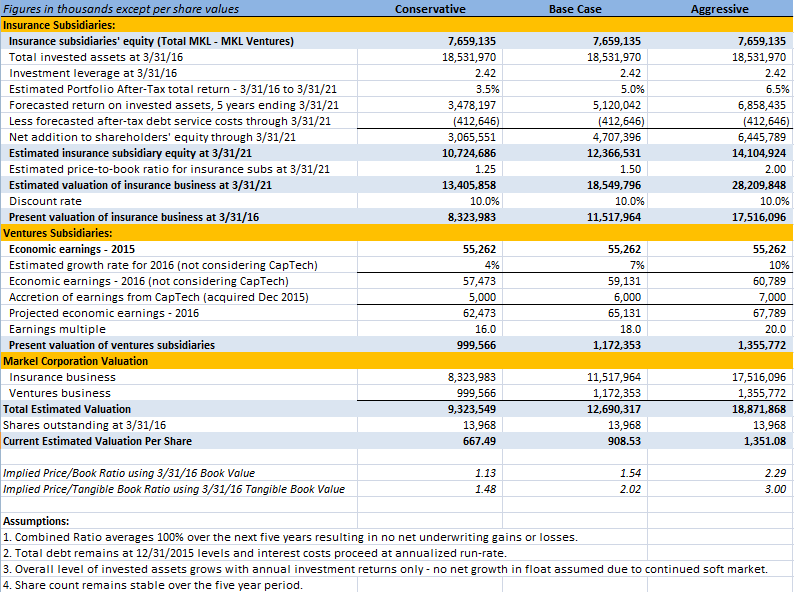This screenshot has width=794, height=592.
Task: Select the Base Case column header
Action: tap(575, 9)
